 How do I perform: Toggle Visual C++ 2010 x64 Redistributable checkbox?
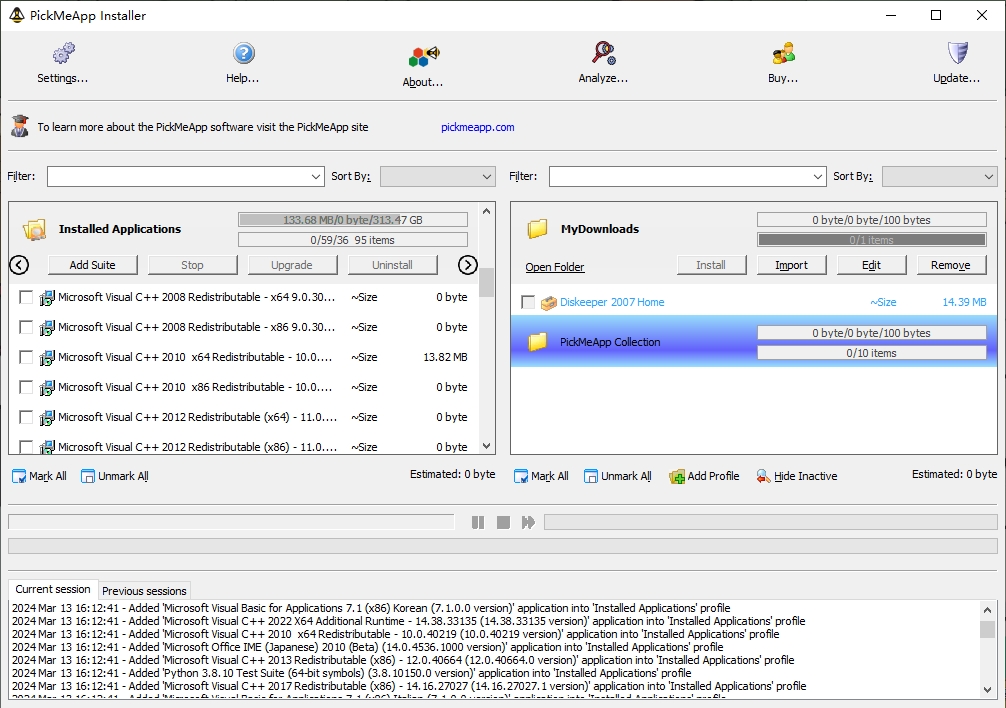tap(26, 357)
